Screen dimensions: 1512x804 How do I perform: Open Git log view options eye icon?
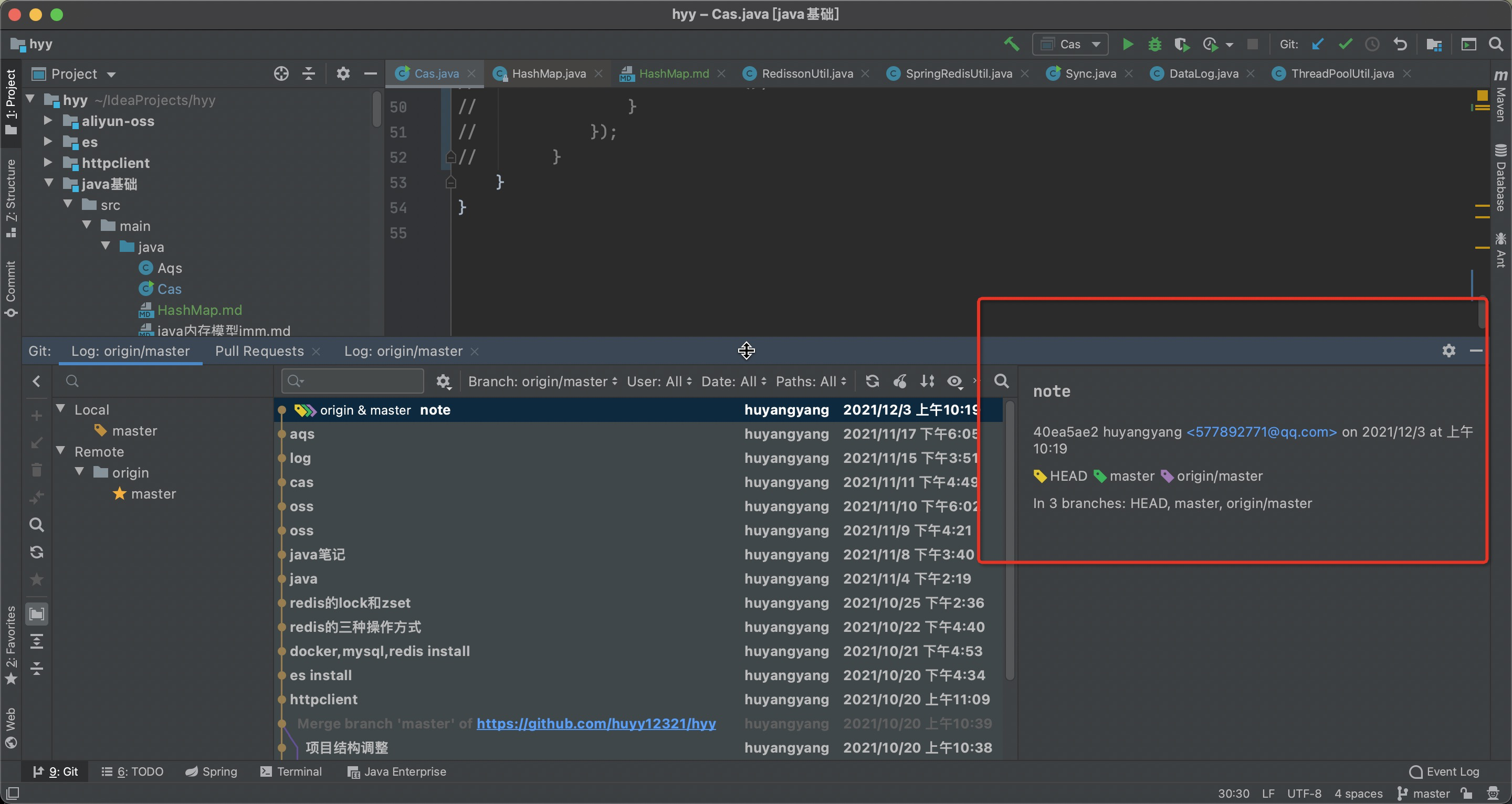(x=955, y=382)
